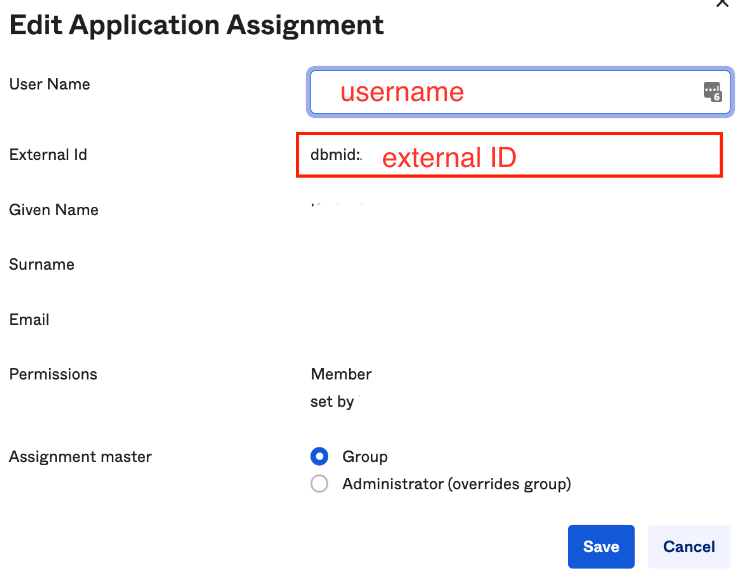Screen dimensions: 743x578
Task: Click the External Id label
Action: click(x=48, y=154)
